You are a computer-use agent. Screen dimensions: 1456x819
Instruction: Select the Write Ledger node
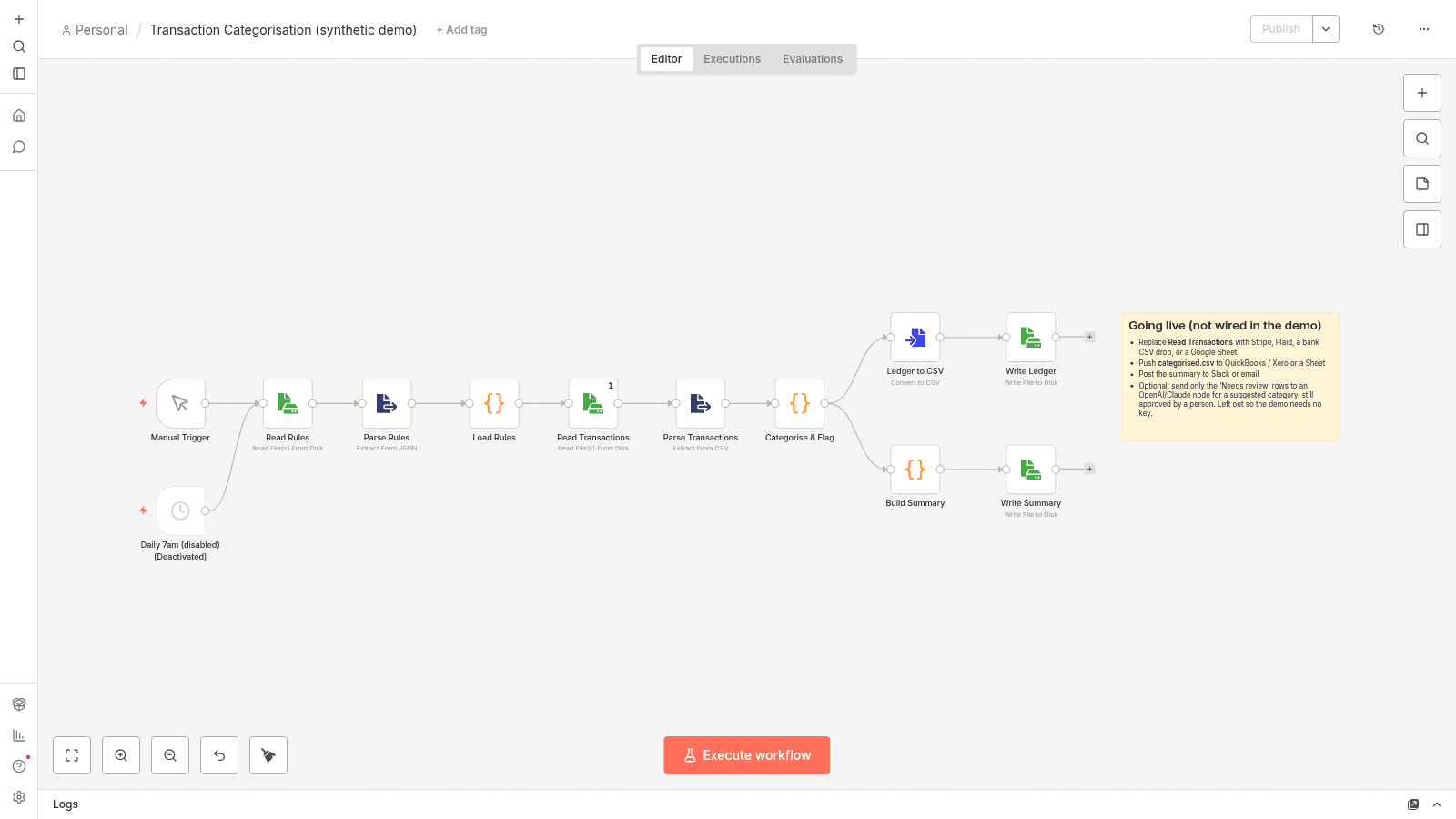1031,338
